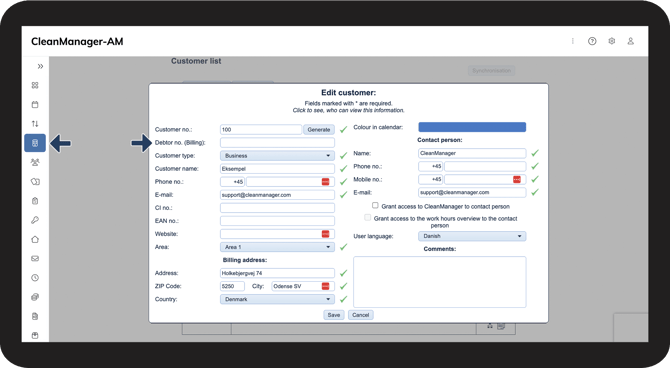
Task: Open the document icon in sidebar
Action: pos(35,316)
